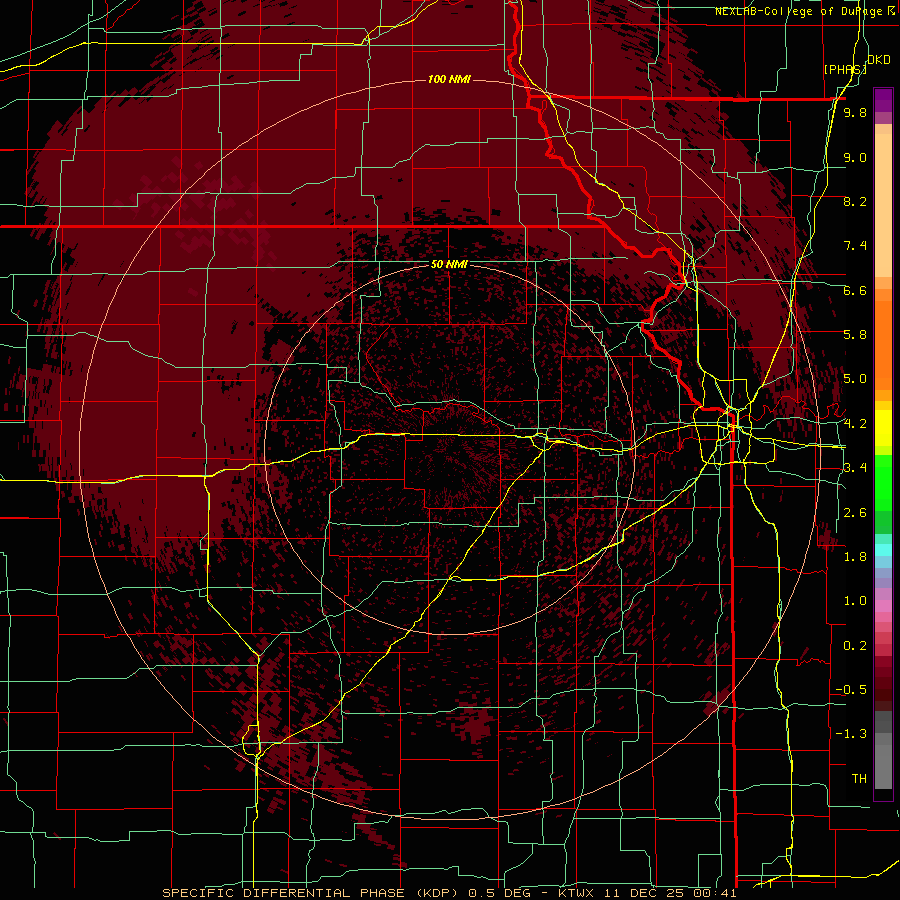Click the 9.8 value on the color scale

855,112
